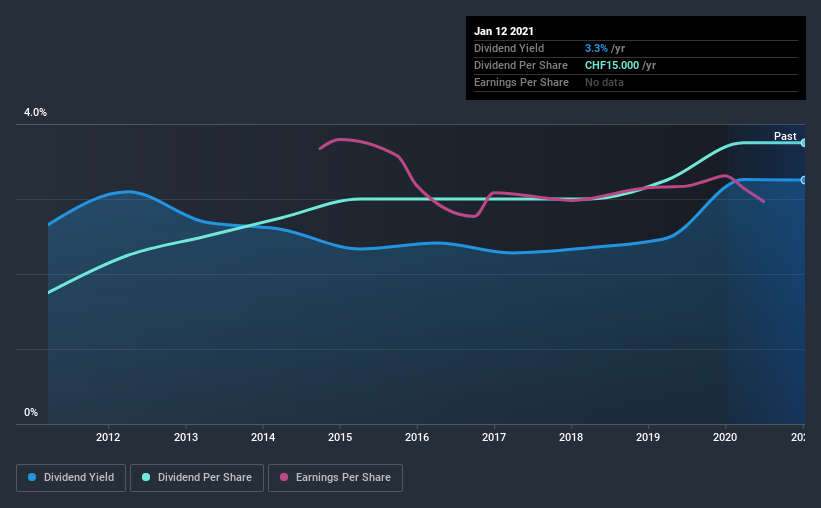Click the 2017 x-axis label
Screen dimensions: 821x508
(494, 437)
